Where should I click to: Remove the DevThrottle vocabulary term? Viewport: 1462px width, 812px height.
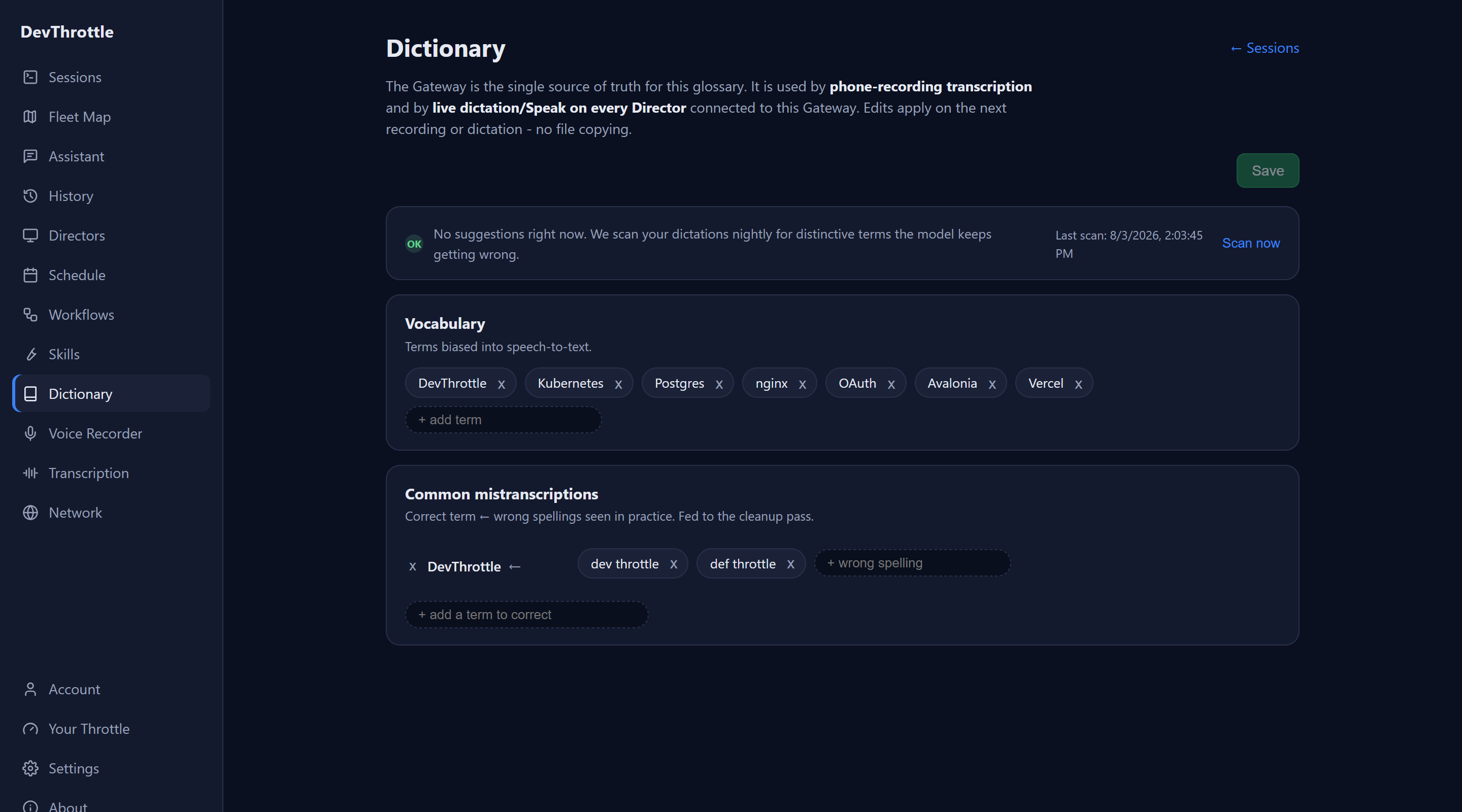501,384
